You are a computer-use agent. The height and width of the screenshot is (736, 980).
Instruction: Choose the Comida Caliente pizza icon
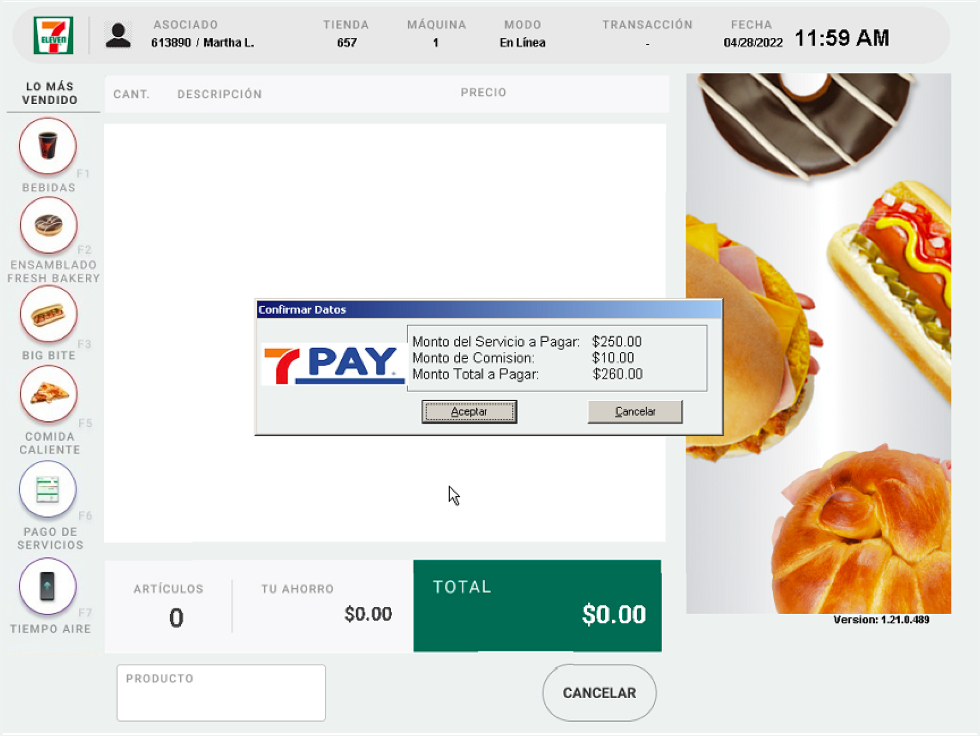coord(49,394)
